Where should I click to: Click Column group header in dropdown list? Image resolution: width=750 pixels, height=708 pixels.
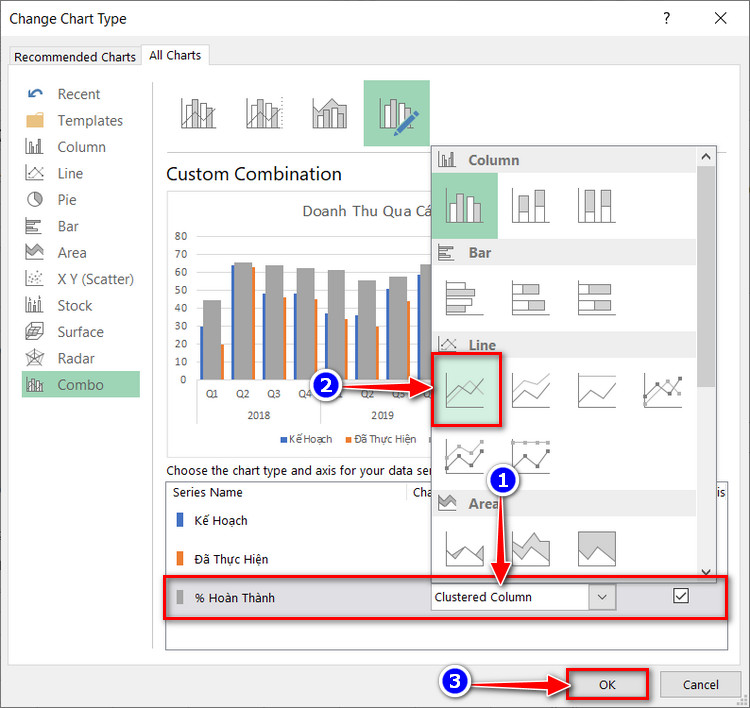[x=564, y=160]
